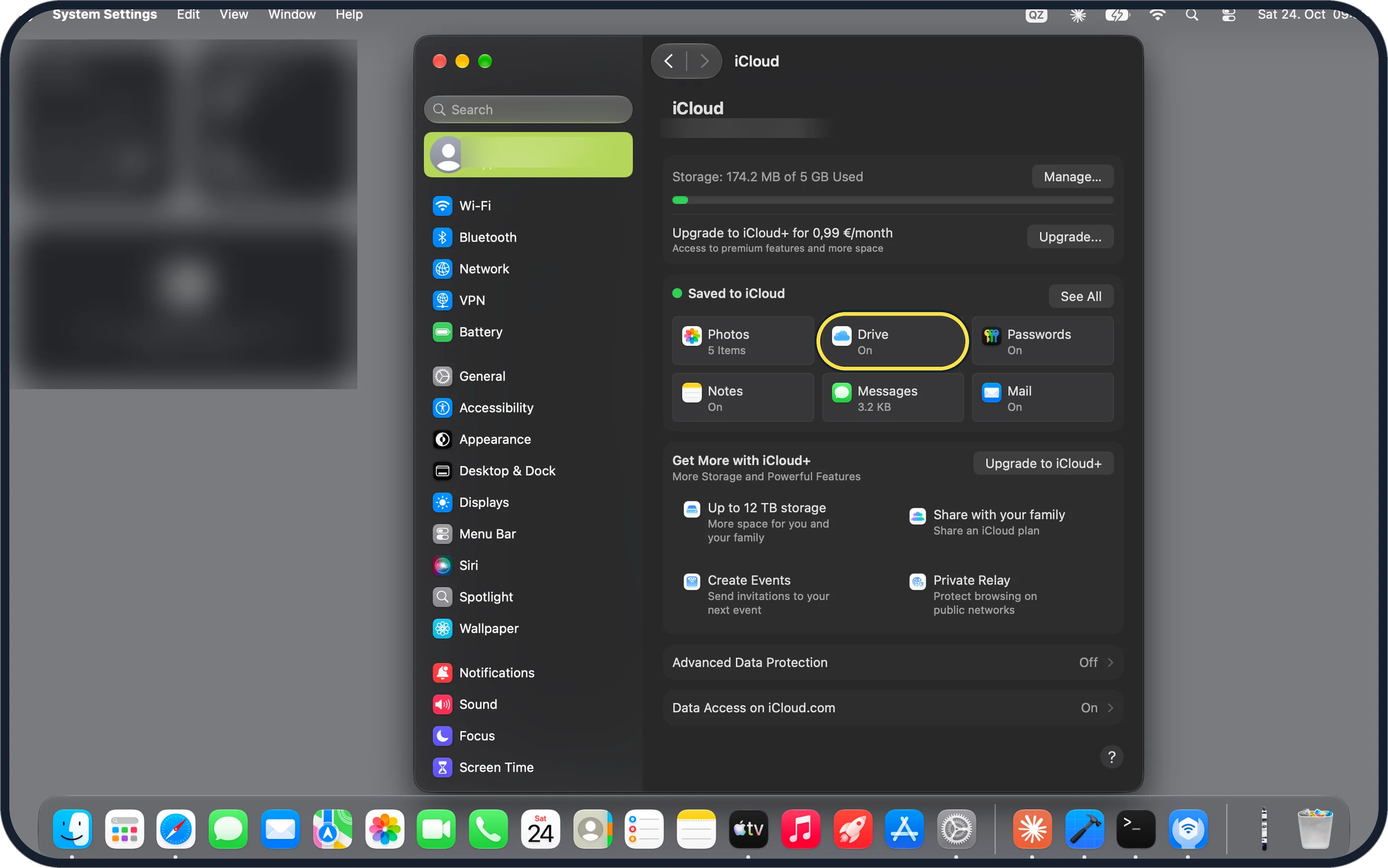1388x868 pixels.
Task: Select the Apple Account profile row
Action: (x=528, y=154)
